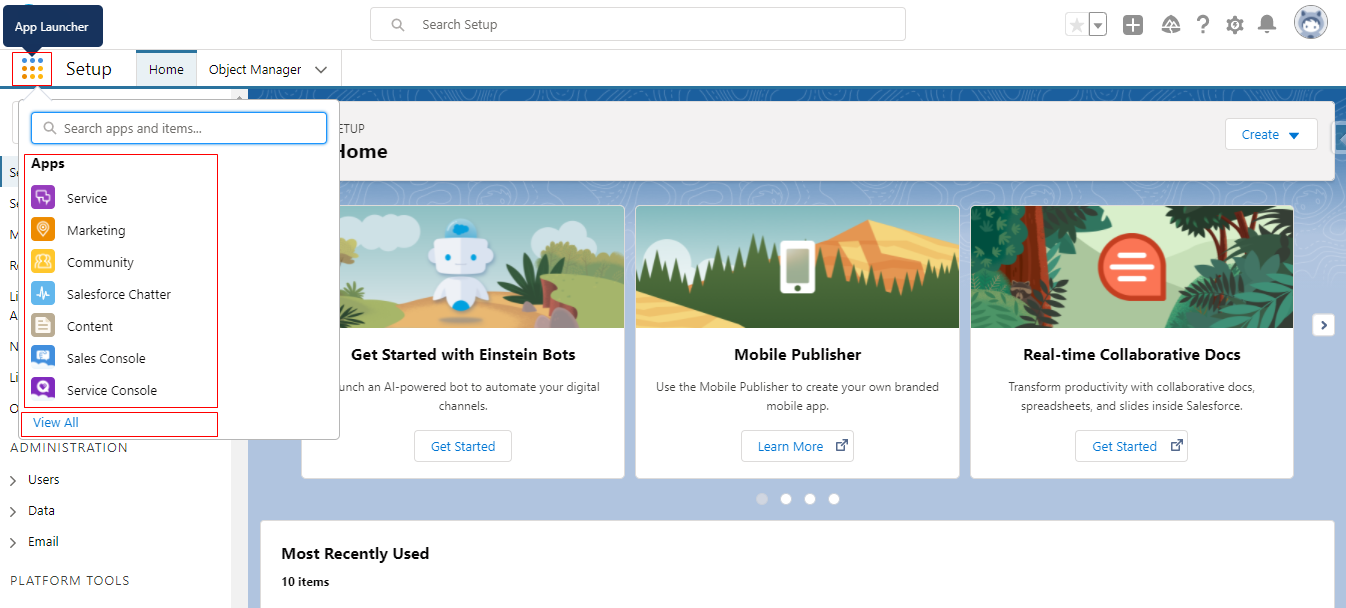Screen dimensions: 1346x608
Task: Expand the Email tree node
Action: pos(13,542)
